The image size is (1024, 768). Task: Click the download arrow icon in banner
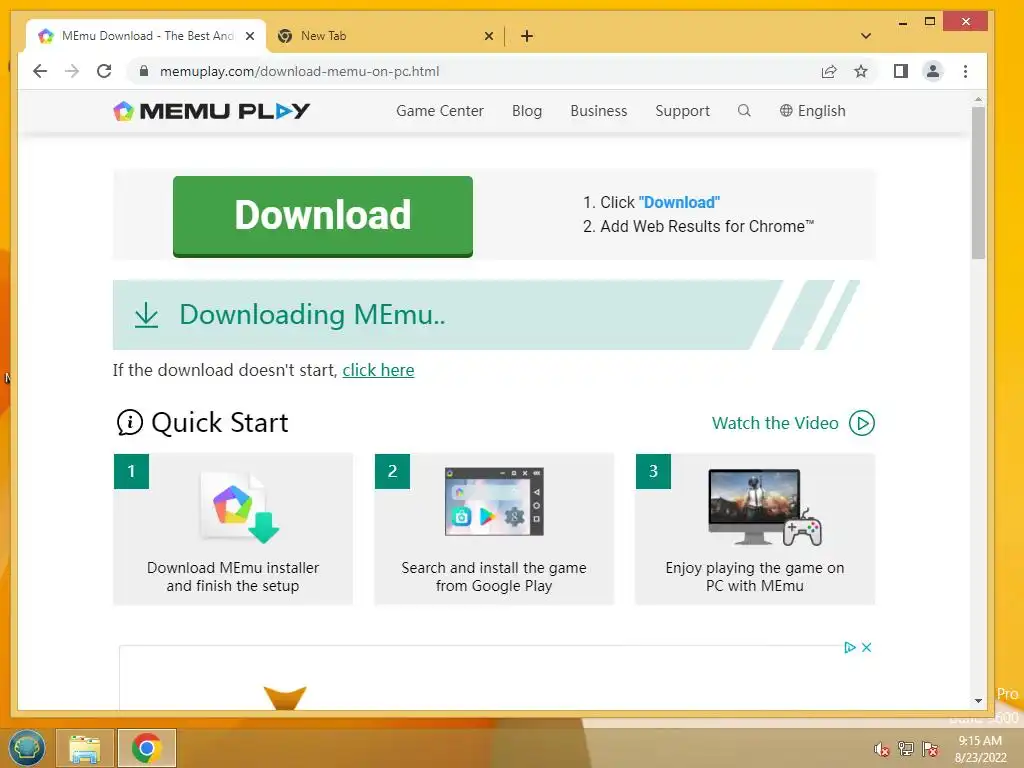146,315
